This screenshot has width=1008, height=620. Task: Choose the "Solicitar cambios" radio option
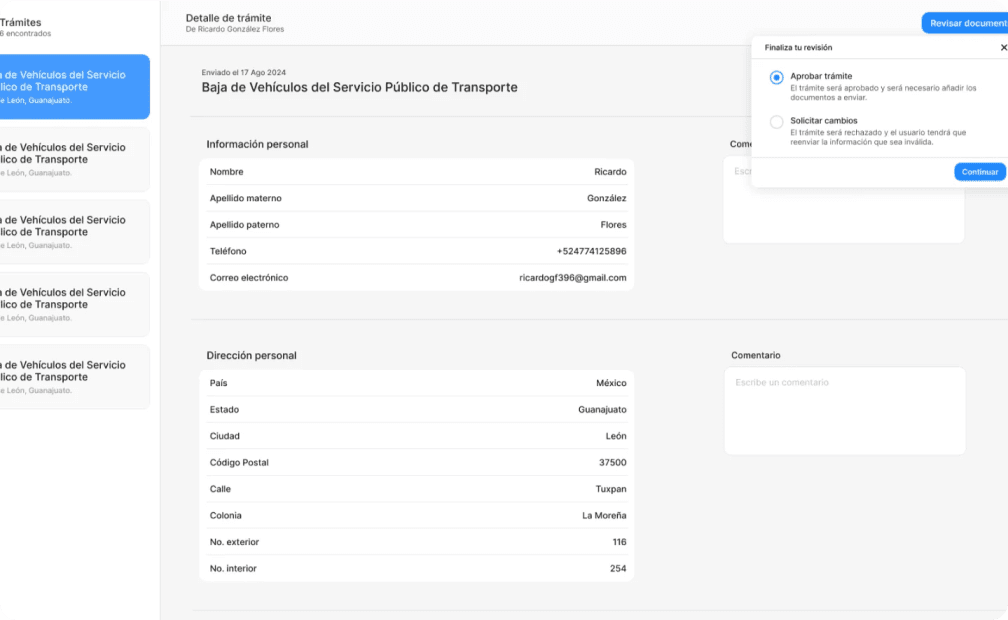pyautogui.click(x=777, y=122)
